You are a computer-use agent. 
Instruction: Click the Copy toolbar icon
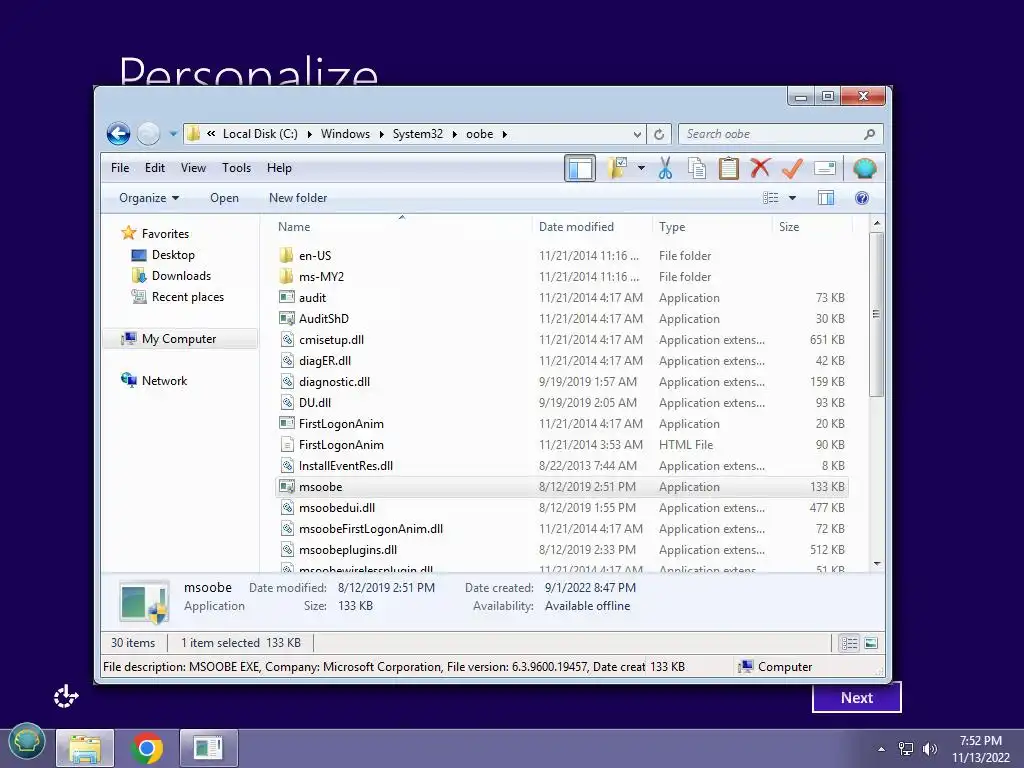tap(697, 168)
